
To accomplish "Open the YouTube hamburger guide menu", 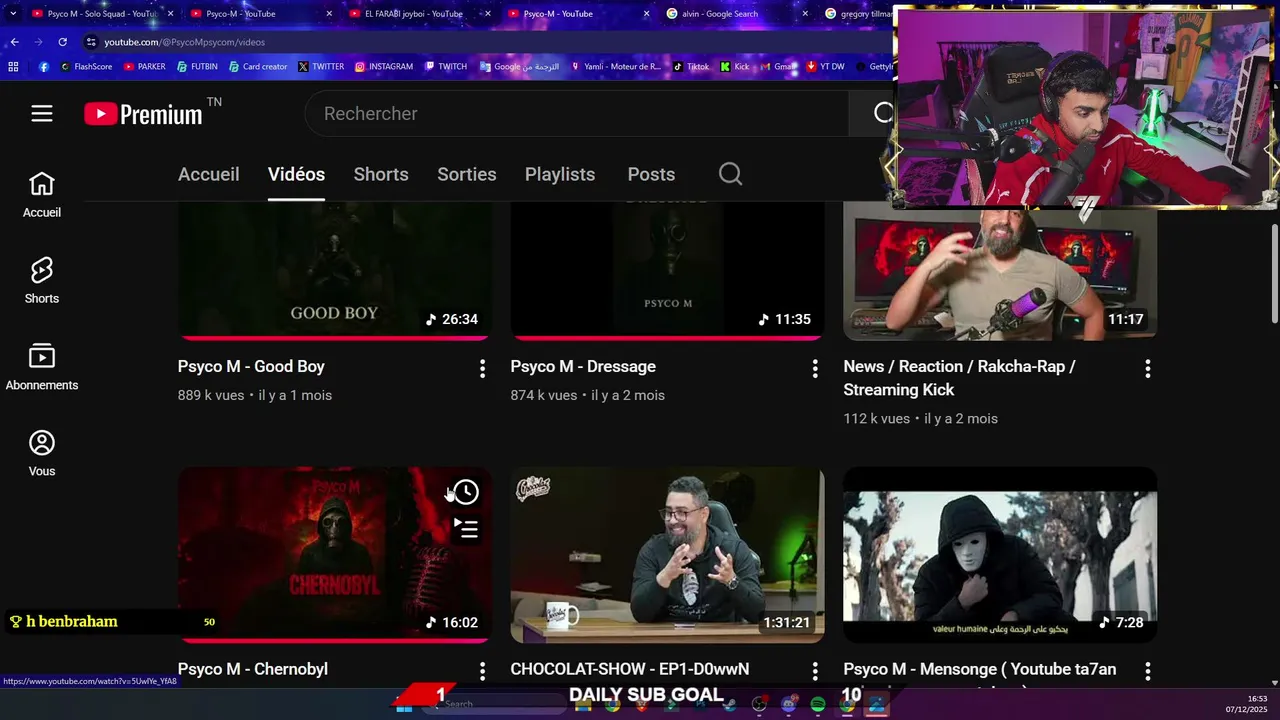I will (42, 114).
